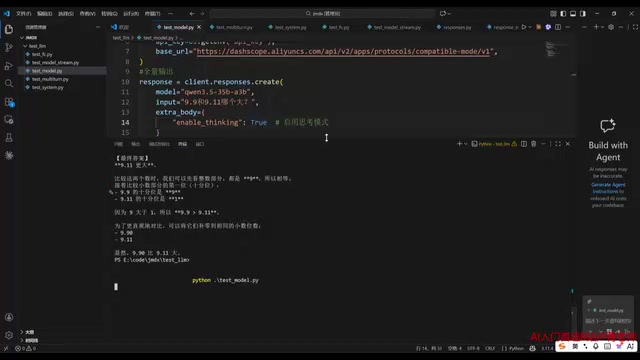This screenshot has width=640, height=360.
Task: Open the new chat plus dropdown
Action: [x=602, y=27]
